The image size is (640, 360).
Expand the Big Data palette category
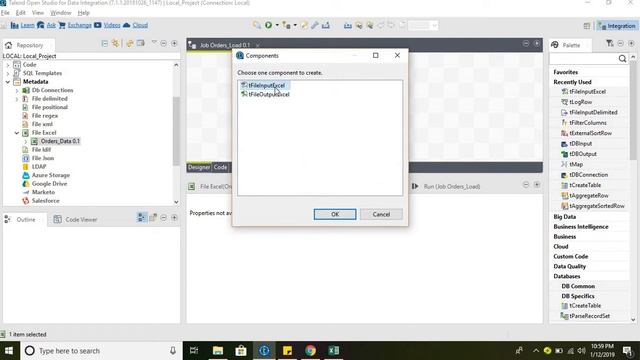click(564, 217)
